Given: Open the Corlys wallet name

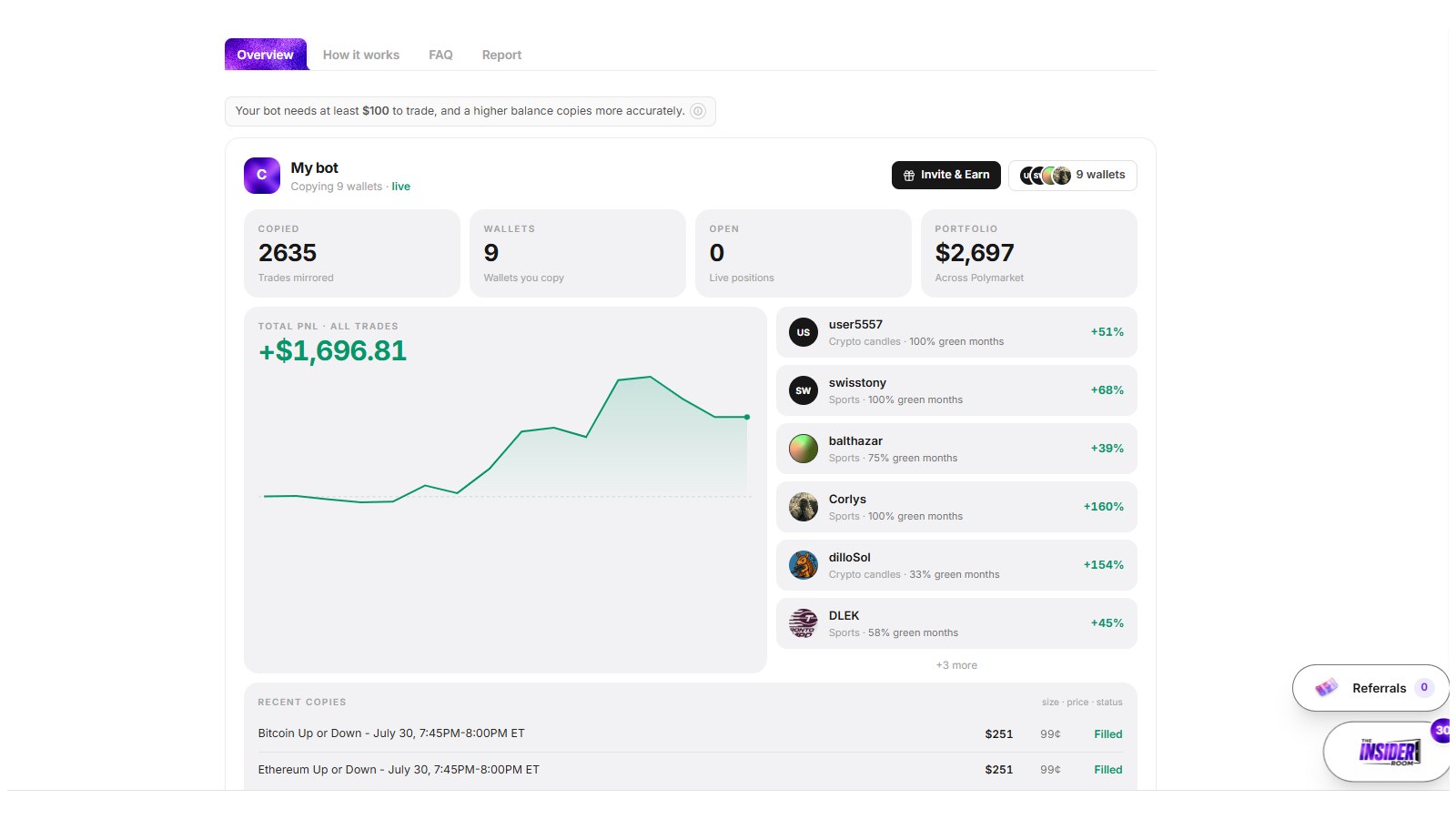Looking at the screenshot, I should pos(847,500).
